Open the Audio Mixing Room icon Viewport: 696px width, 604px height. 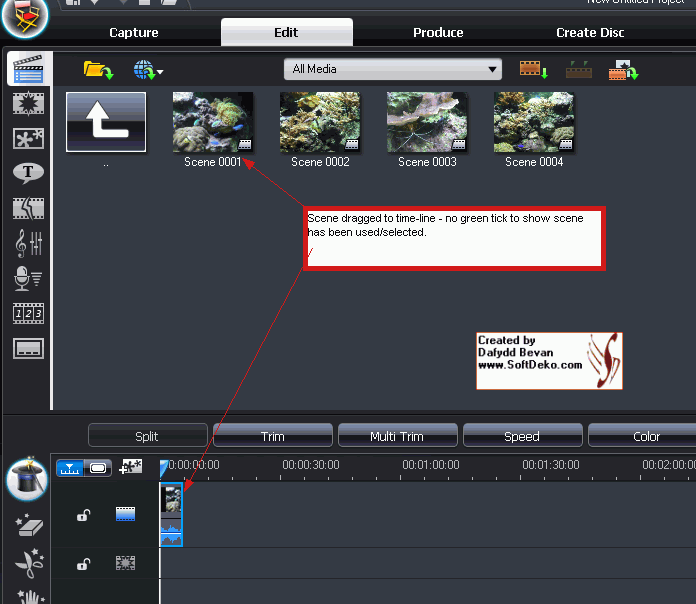point(28,243)
